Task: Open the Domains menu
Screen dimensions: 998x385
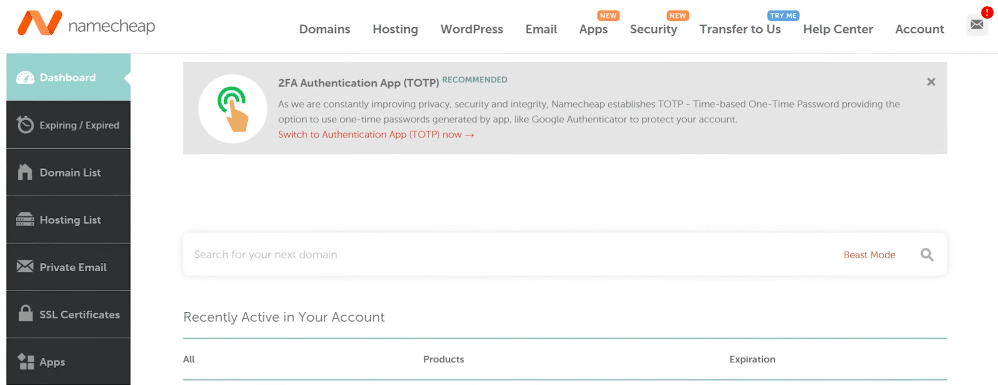Action: point(325,29)
